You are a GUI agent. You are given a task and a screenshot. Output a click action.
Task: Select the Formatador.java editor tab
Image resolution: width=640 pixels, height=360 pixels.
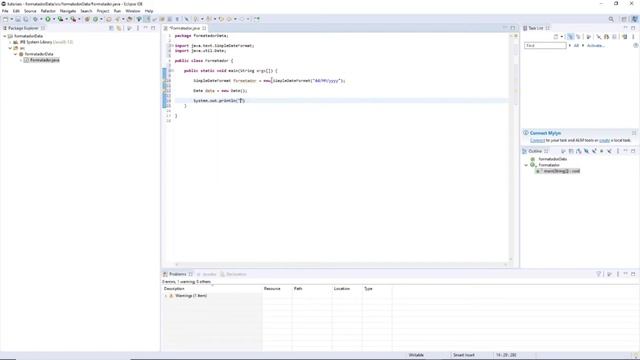pyautogui.click(x=184, y=28)
